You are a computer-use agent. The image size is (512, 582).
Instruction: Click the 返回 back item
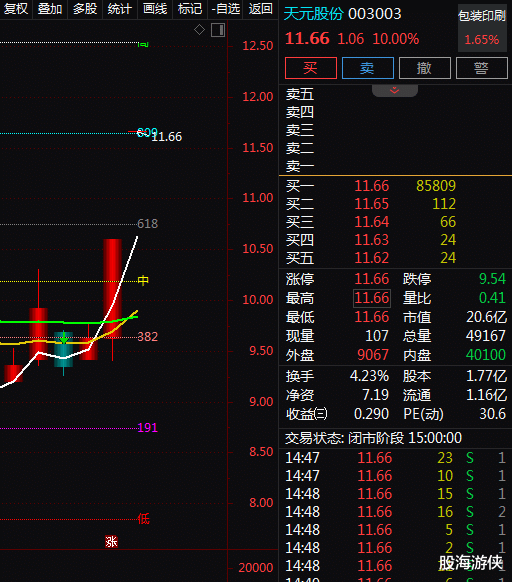tap(261, 9)
